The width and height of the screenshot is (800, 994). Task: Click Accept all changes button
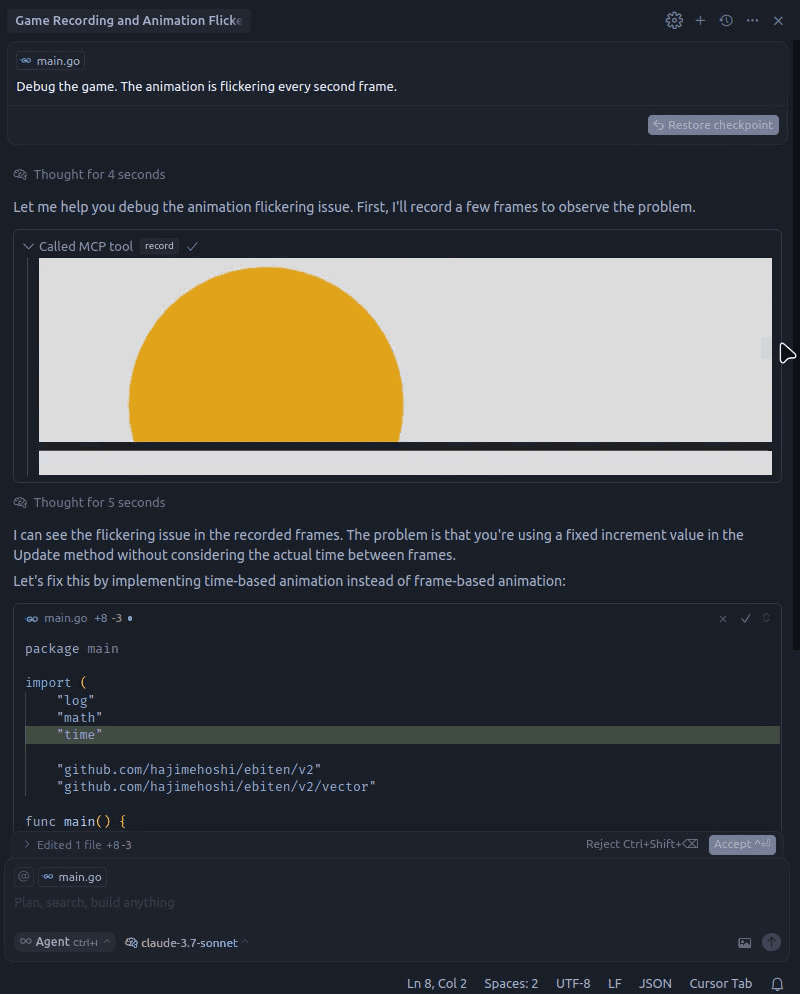(x=742, y=844)
